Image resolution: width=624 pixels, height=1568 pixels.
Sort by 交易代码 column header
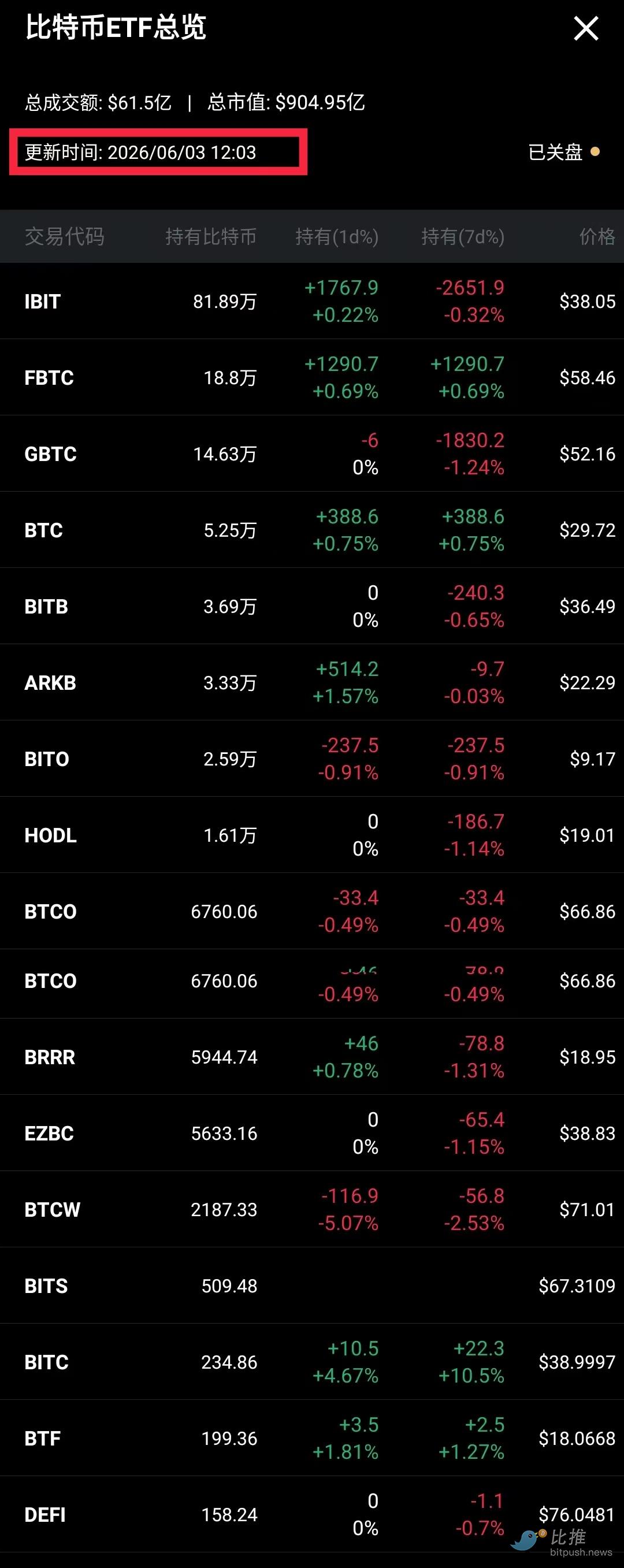[65, 236]
